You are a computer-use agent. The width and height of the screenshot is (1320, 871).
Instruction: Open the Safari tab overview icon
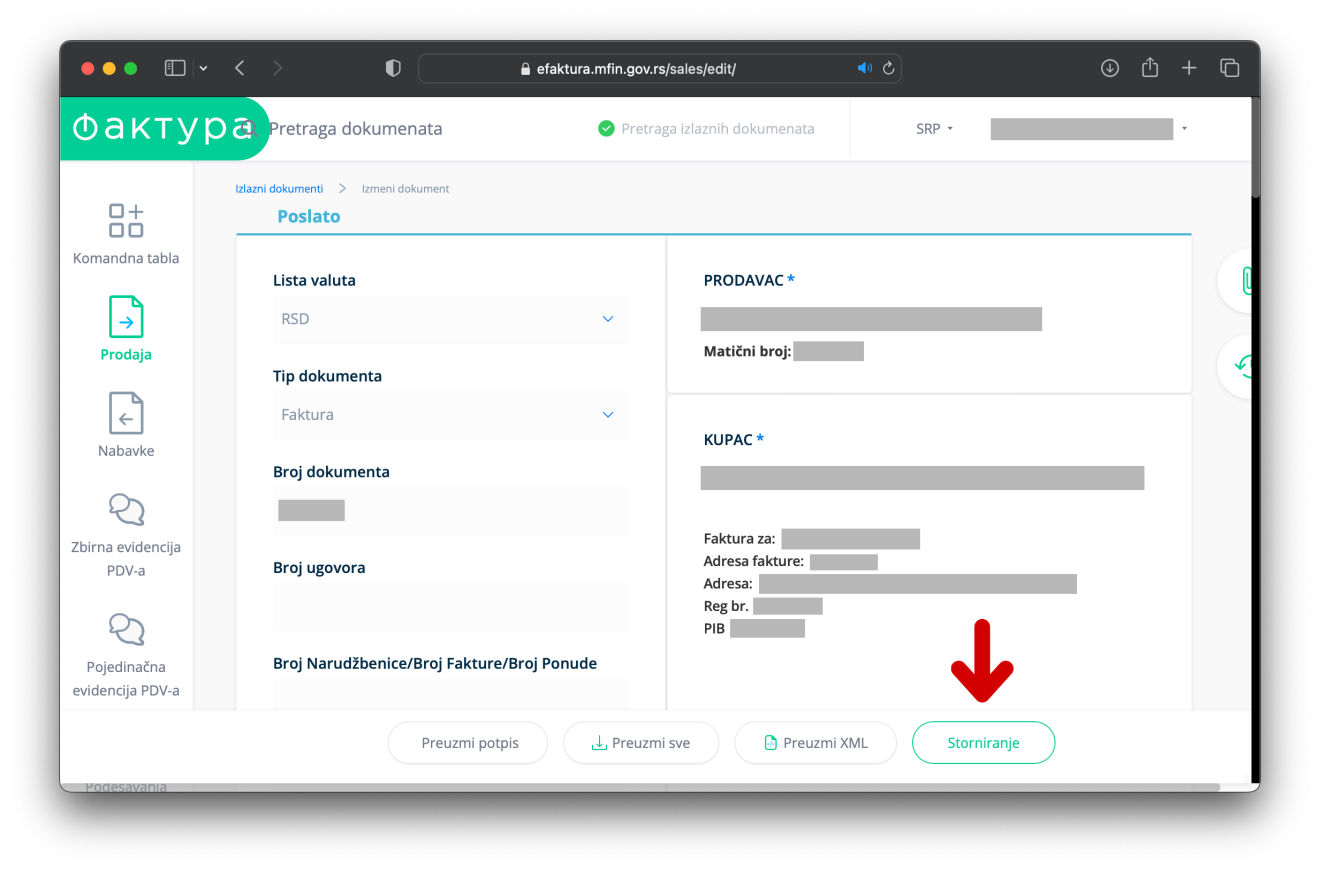[1229, 68]
